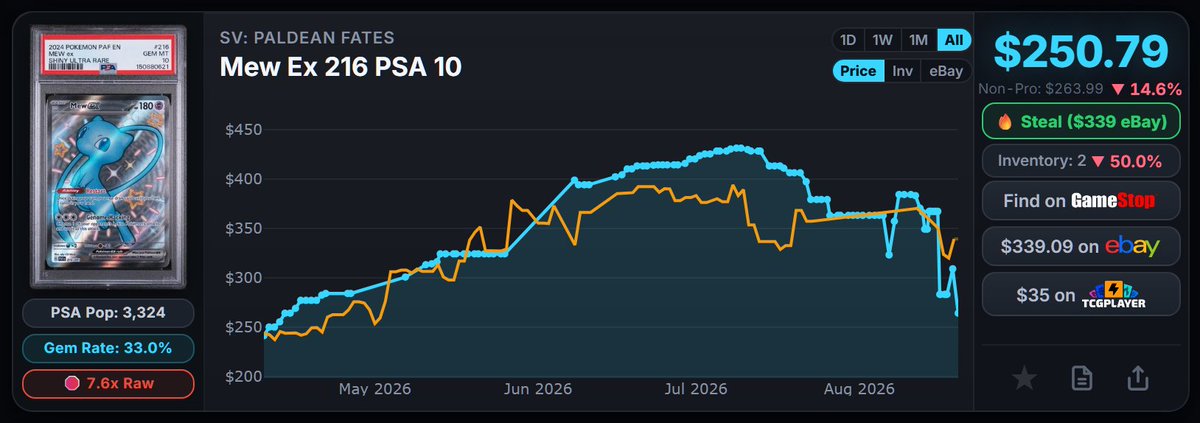Share this card using the upload icon

[x=1137, y=378]
